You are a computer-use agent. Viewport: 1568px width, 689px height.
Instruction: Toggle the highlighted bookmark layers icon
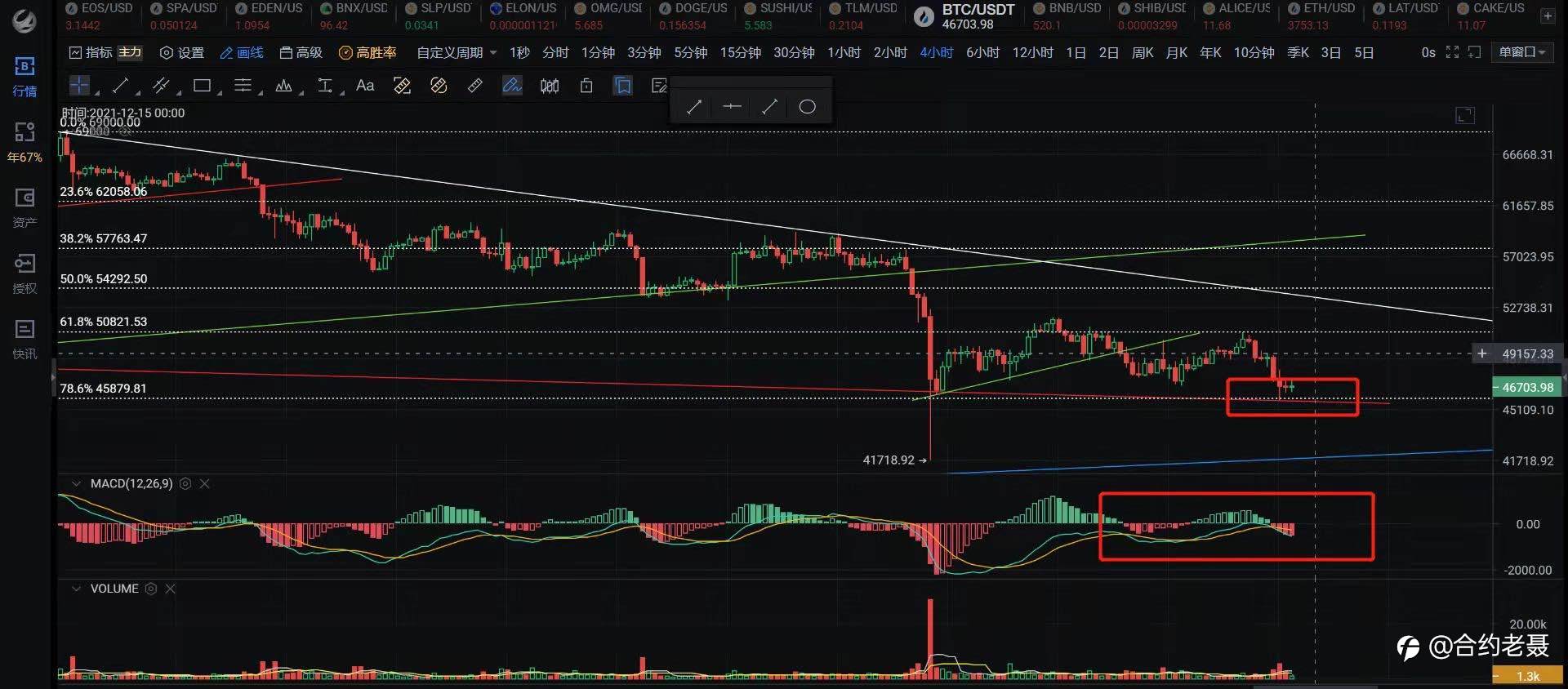pos(623,85)
